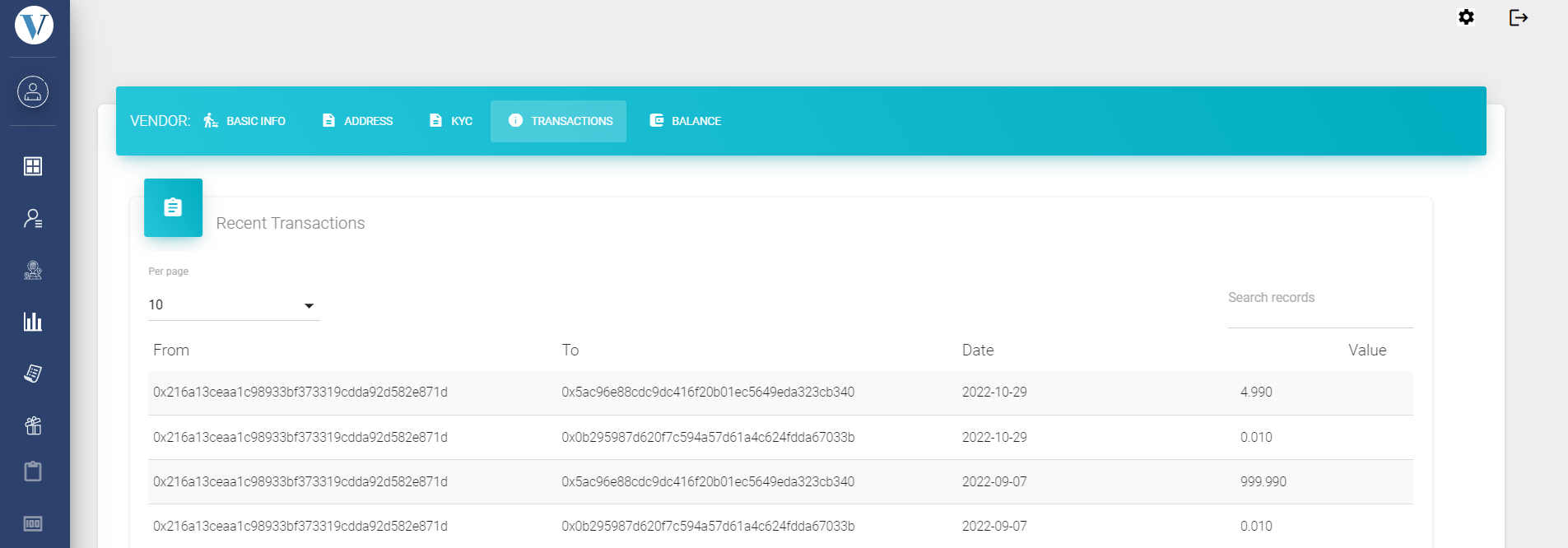This screenshot has width=1568, height=548.
Task: Open the KYC tab
Action: coord(450,121)
